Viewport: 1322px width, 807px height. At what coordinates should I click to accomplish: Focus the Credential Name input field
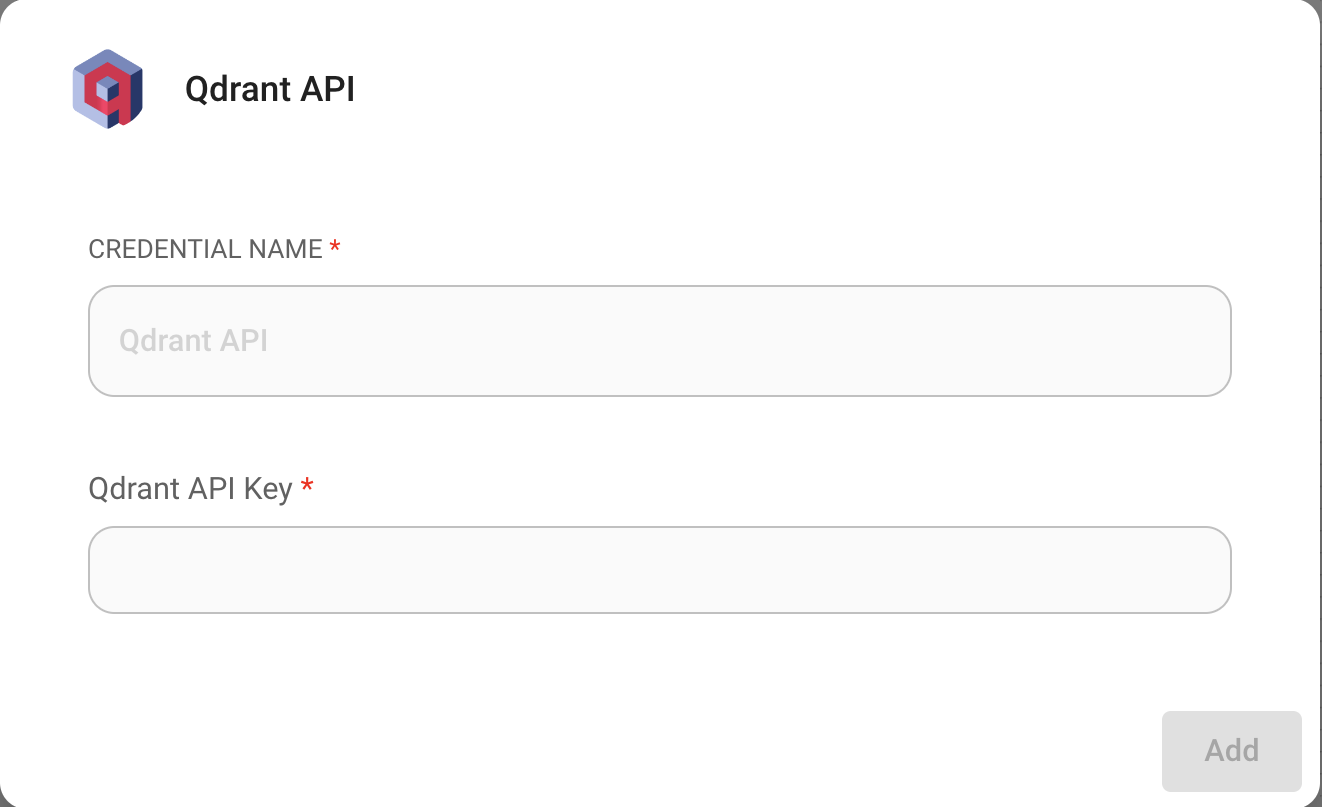click(x=659, y=341)
